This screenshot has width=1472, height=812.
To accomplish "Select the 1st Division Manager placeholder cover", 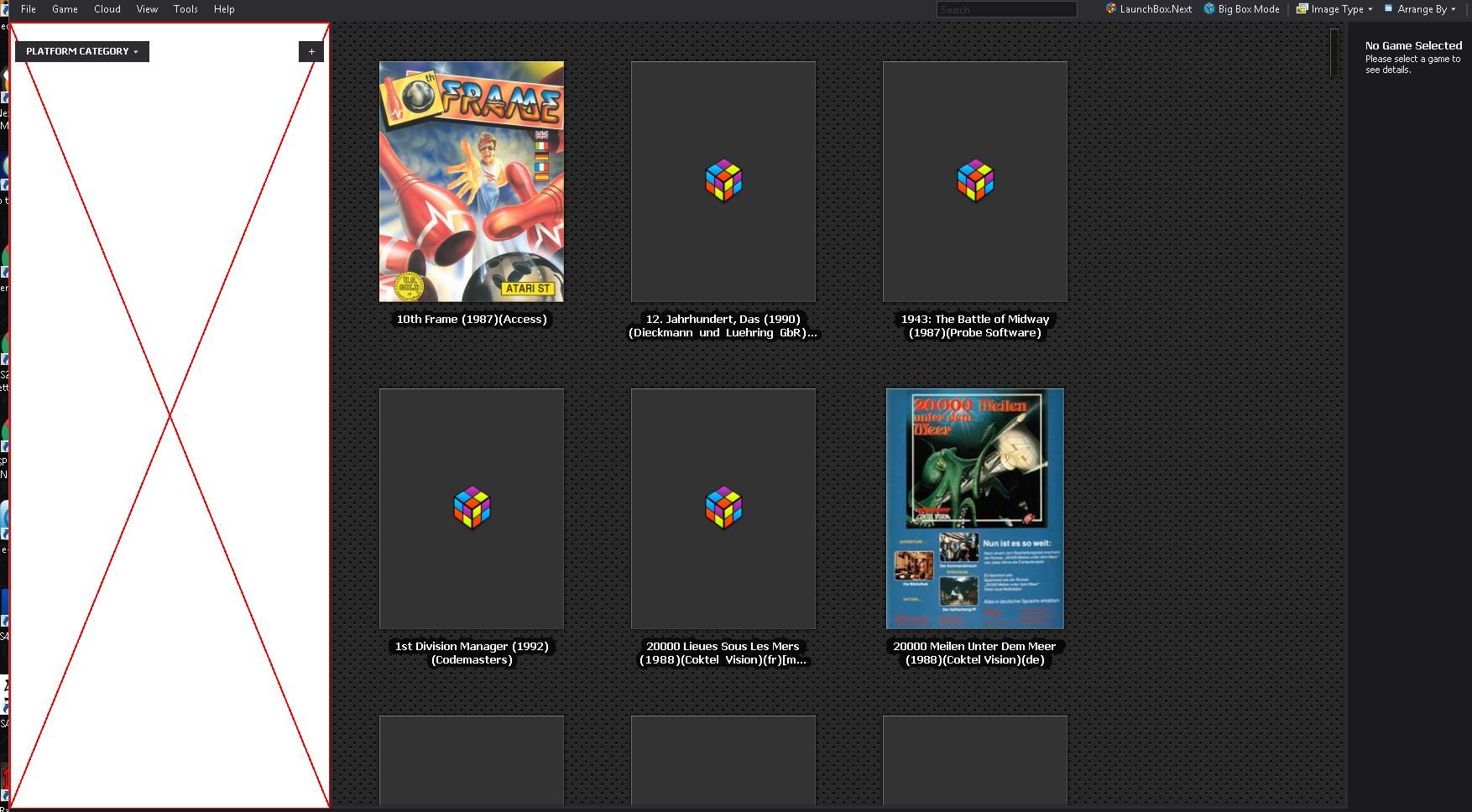I will click(472, 508).
